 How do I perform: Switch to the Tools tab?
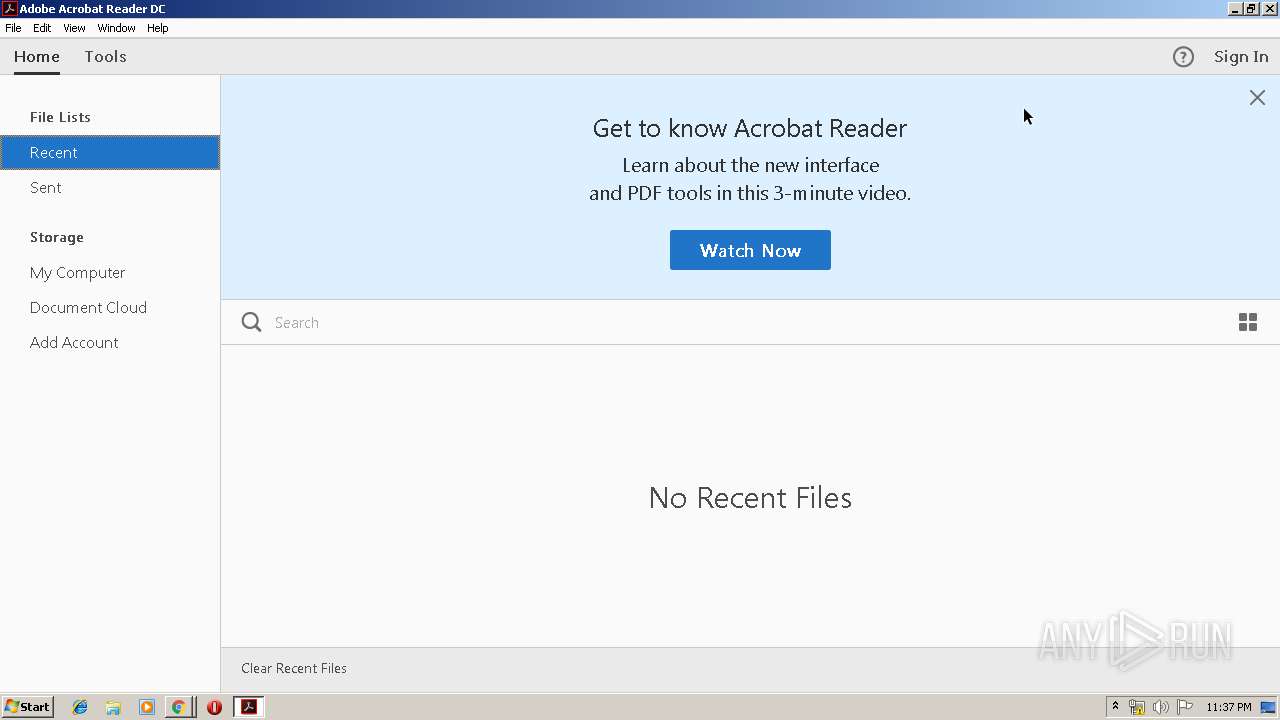[x=105, y=57]
